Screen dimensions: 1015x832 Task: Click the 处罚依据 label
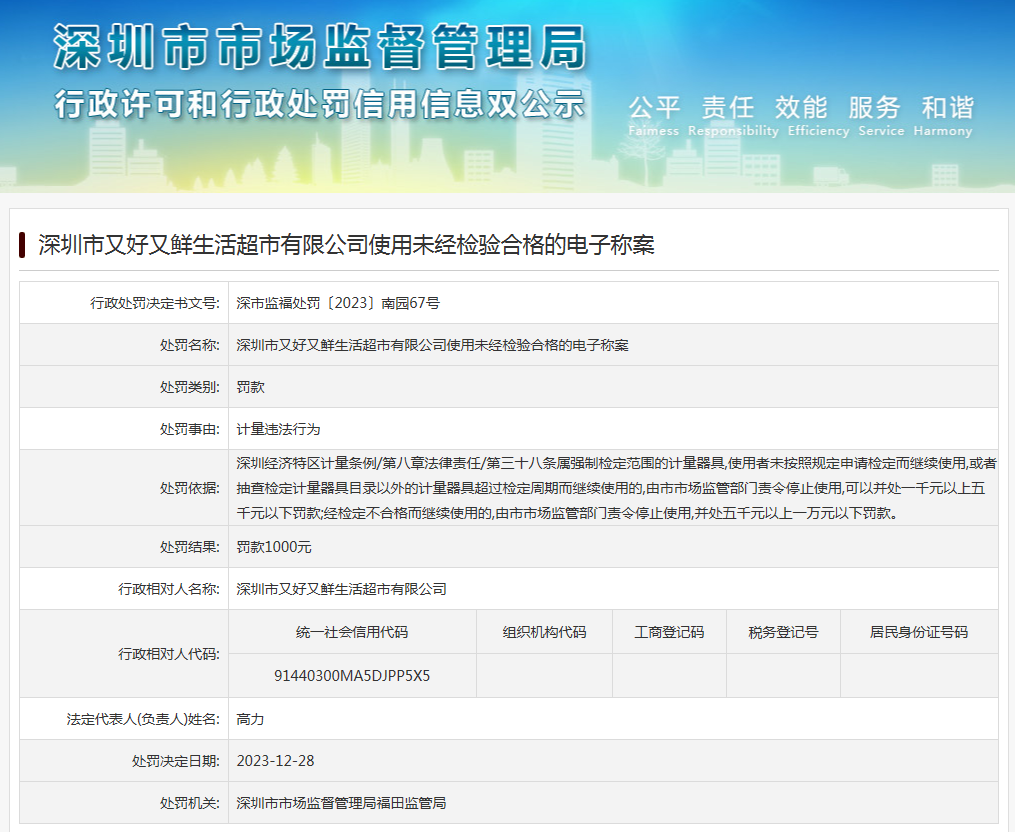click(190, 488)
